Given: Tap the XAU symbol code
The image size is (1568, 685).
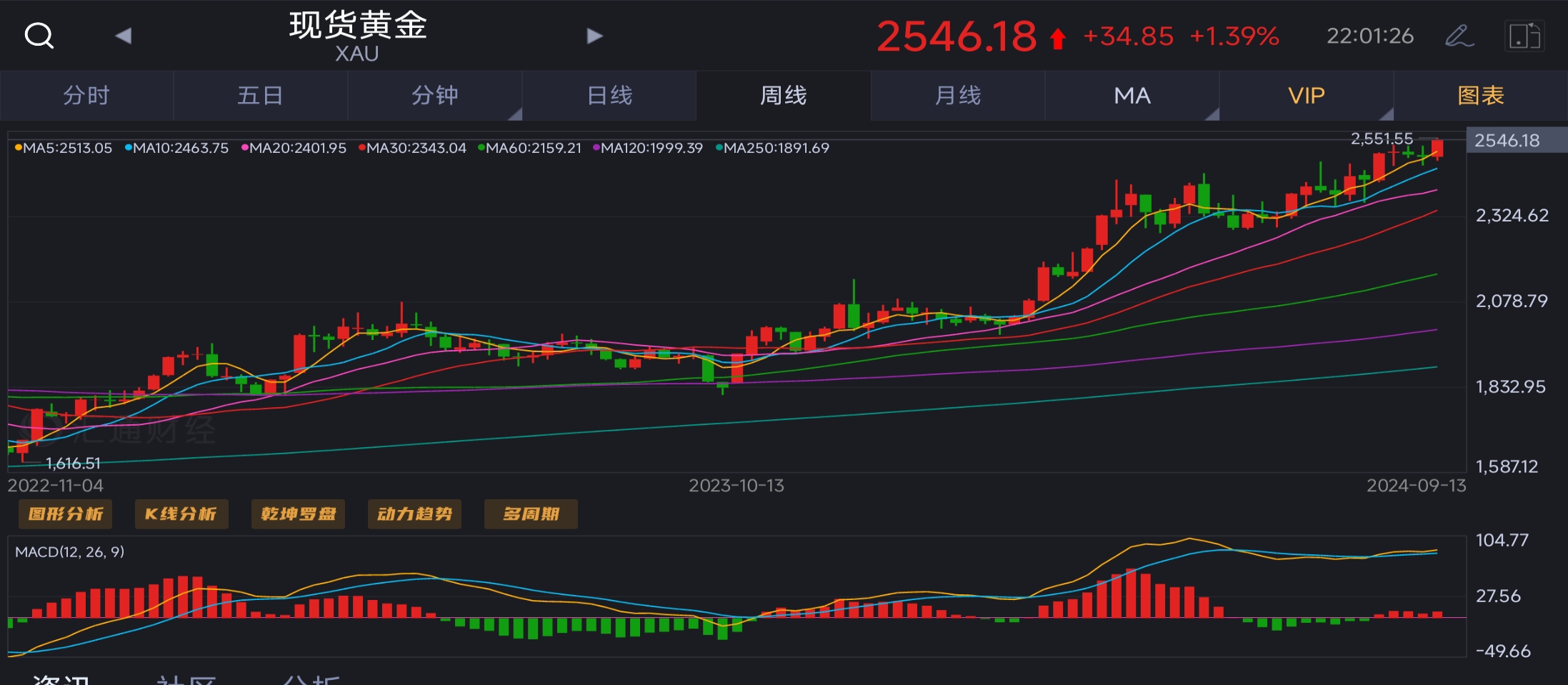Looking at the screenshot, I should tap(357, 54).
